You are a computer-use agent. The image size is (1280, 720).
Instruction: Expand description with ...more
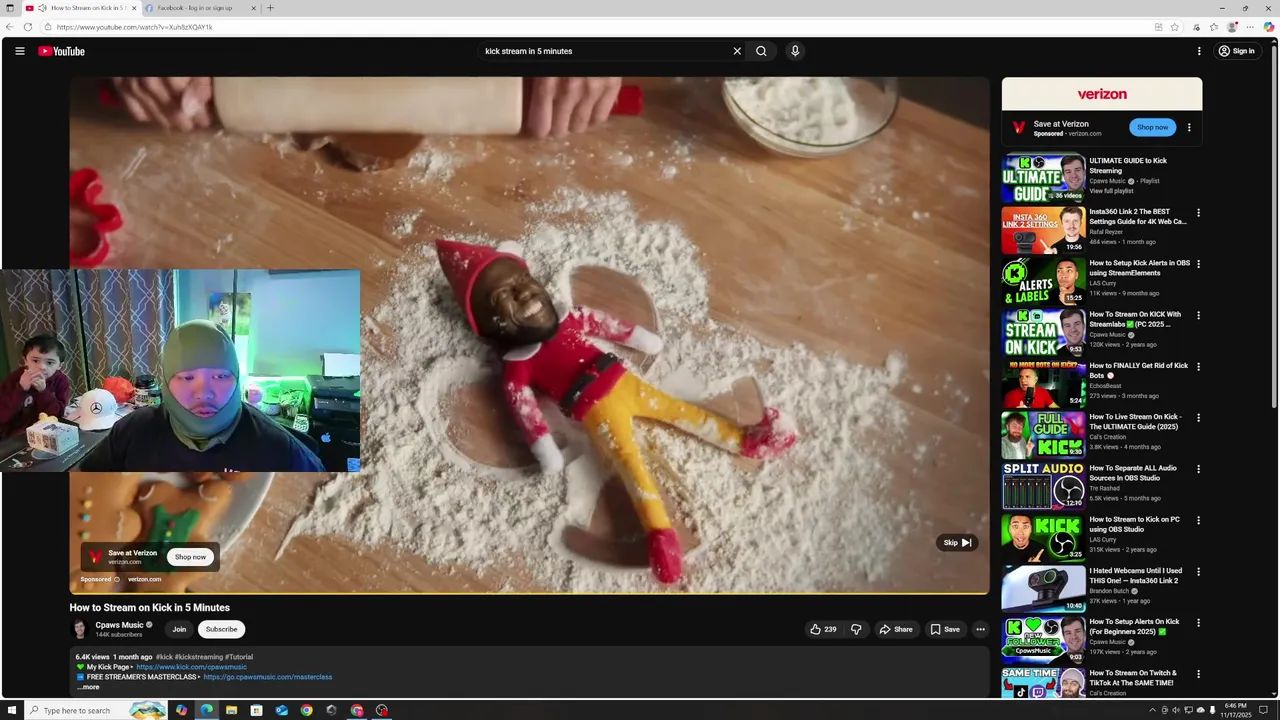[x=88, y=687]
